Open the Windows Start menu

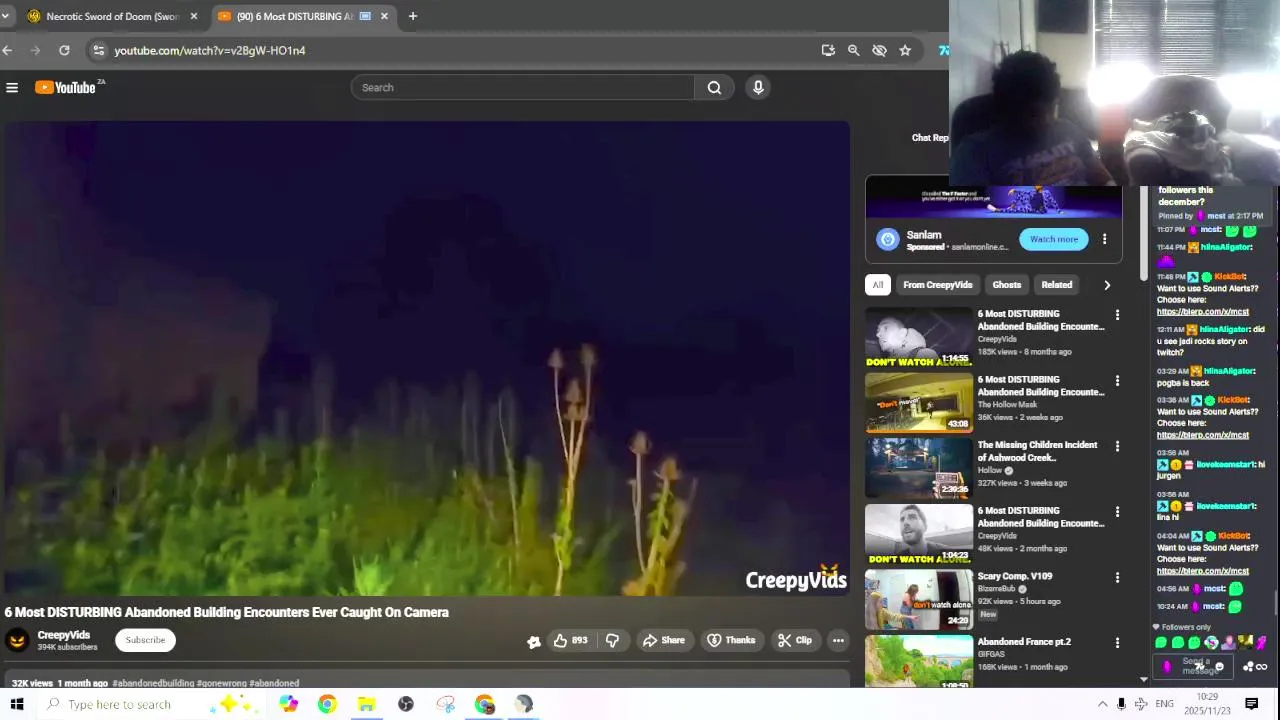pos(17,704)
